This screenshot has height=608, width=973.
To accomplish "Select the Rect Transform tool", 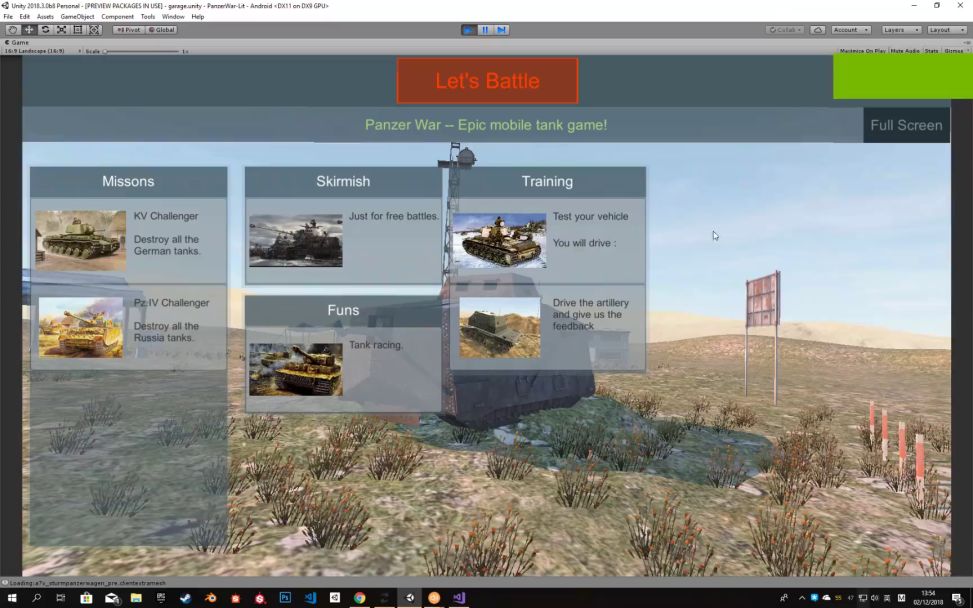I will point(78,30).
